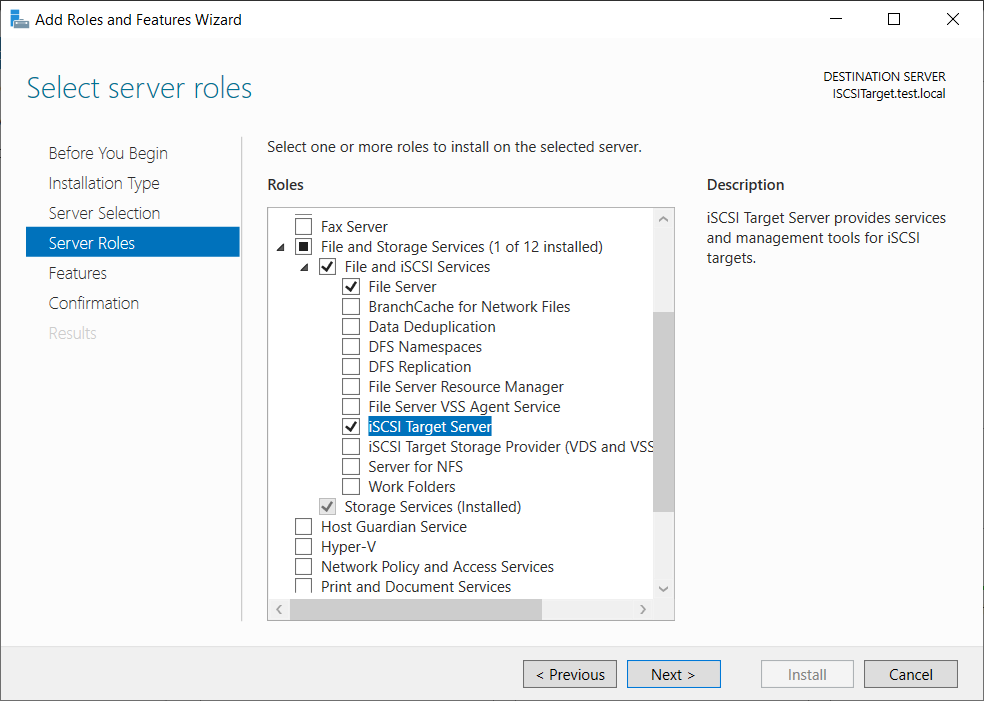
Task: Close the wizard window
Action: tap(953, 19)
